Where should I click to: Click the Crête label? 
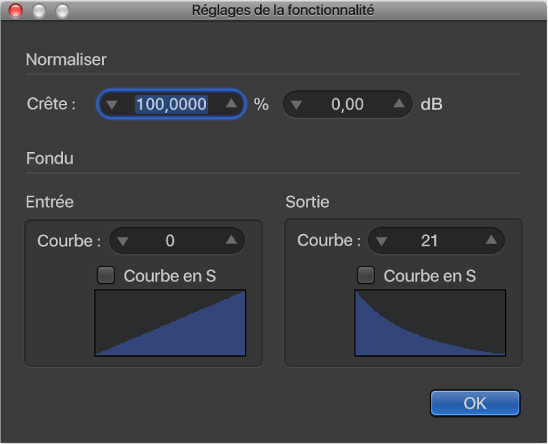point(51,104)
